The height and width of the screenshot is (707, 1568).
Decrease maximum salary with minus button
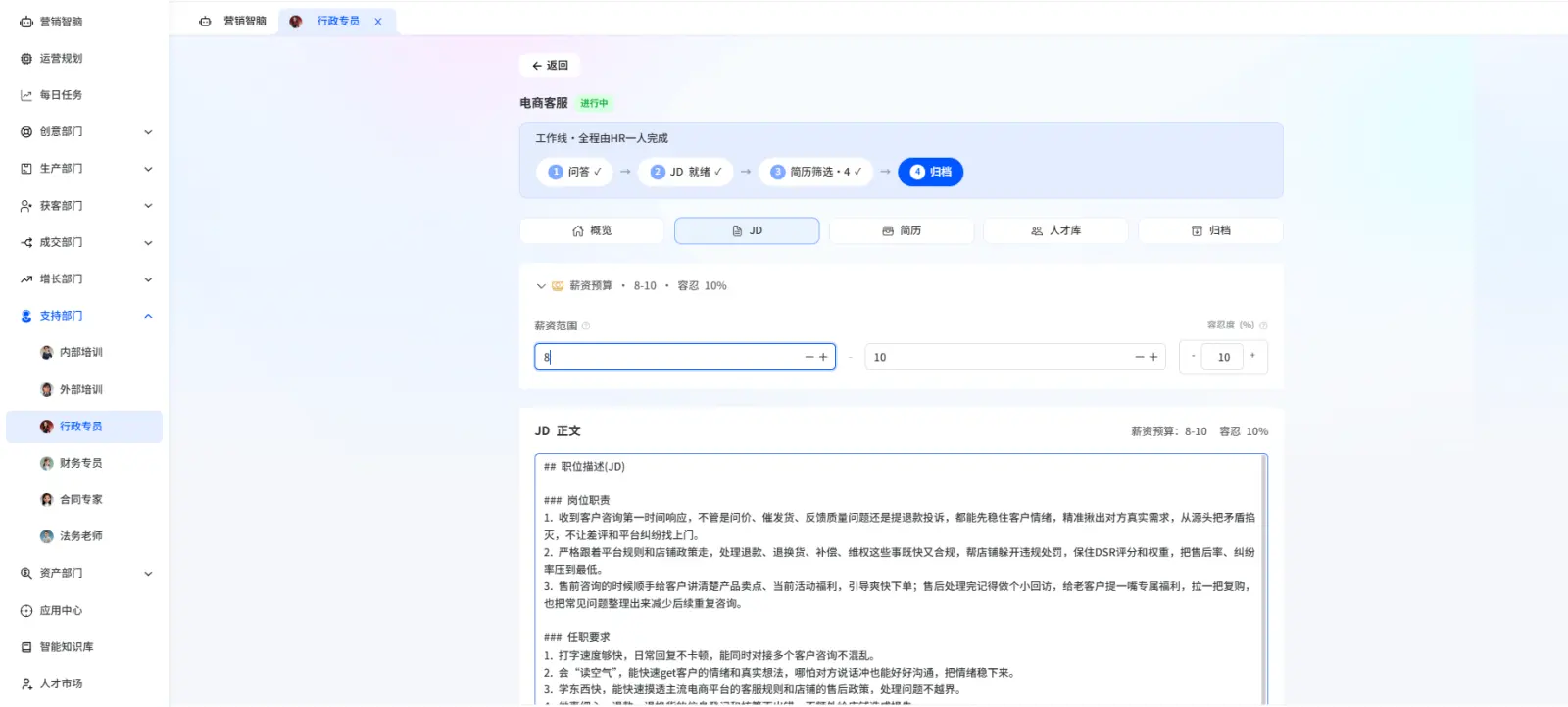coord(1140,357)
